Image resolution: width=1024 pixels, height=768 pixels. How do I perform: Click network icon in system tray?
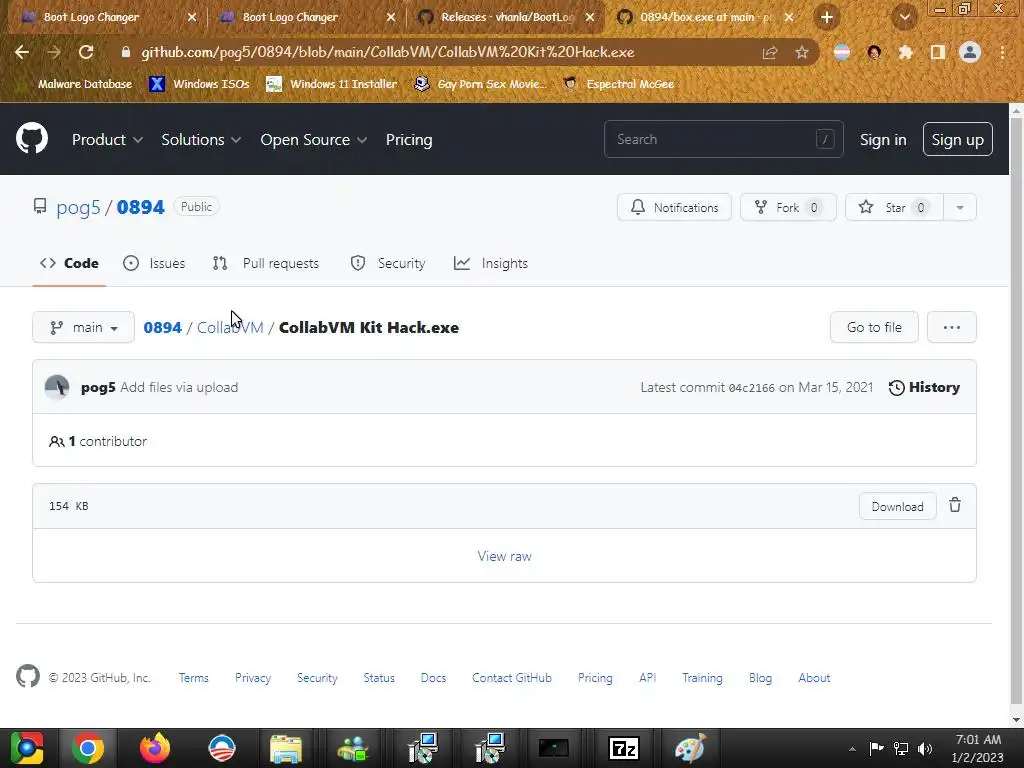901,749
